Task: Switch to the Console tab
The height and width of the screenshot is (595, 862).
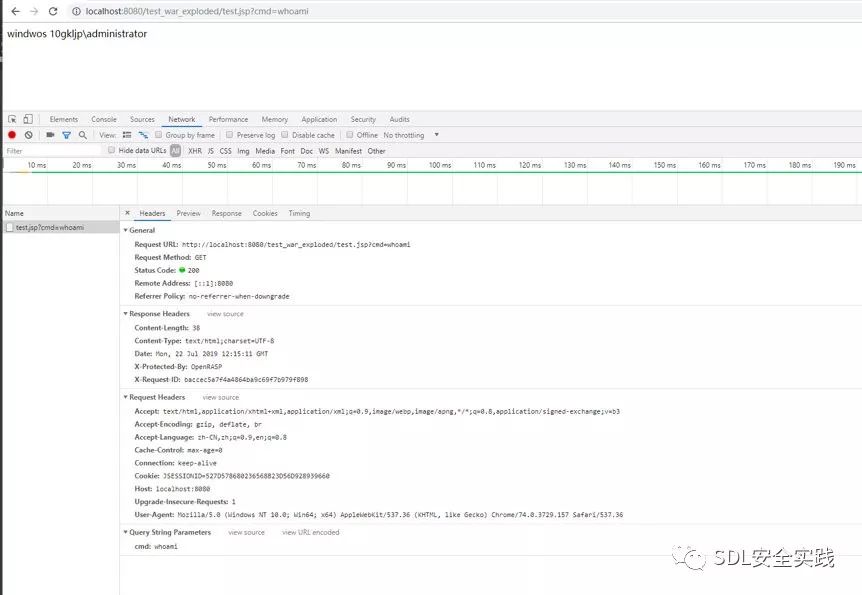Action: pyautogui.click(x=104, y=119)
